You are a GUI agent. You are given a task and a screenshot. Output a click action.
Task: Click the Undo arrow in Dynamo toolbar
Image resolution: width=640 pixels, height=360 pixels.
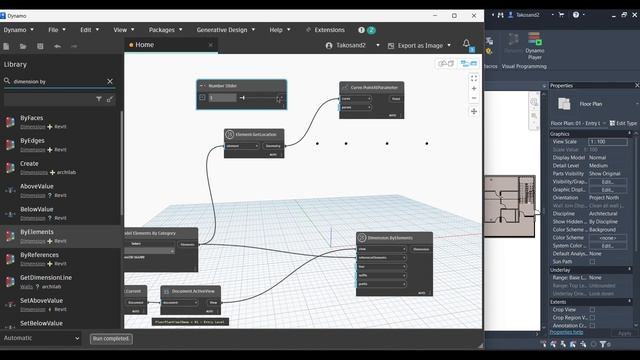pos(57,47)
